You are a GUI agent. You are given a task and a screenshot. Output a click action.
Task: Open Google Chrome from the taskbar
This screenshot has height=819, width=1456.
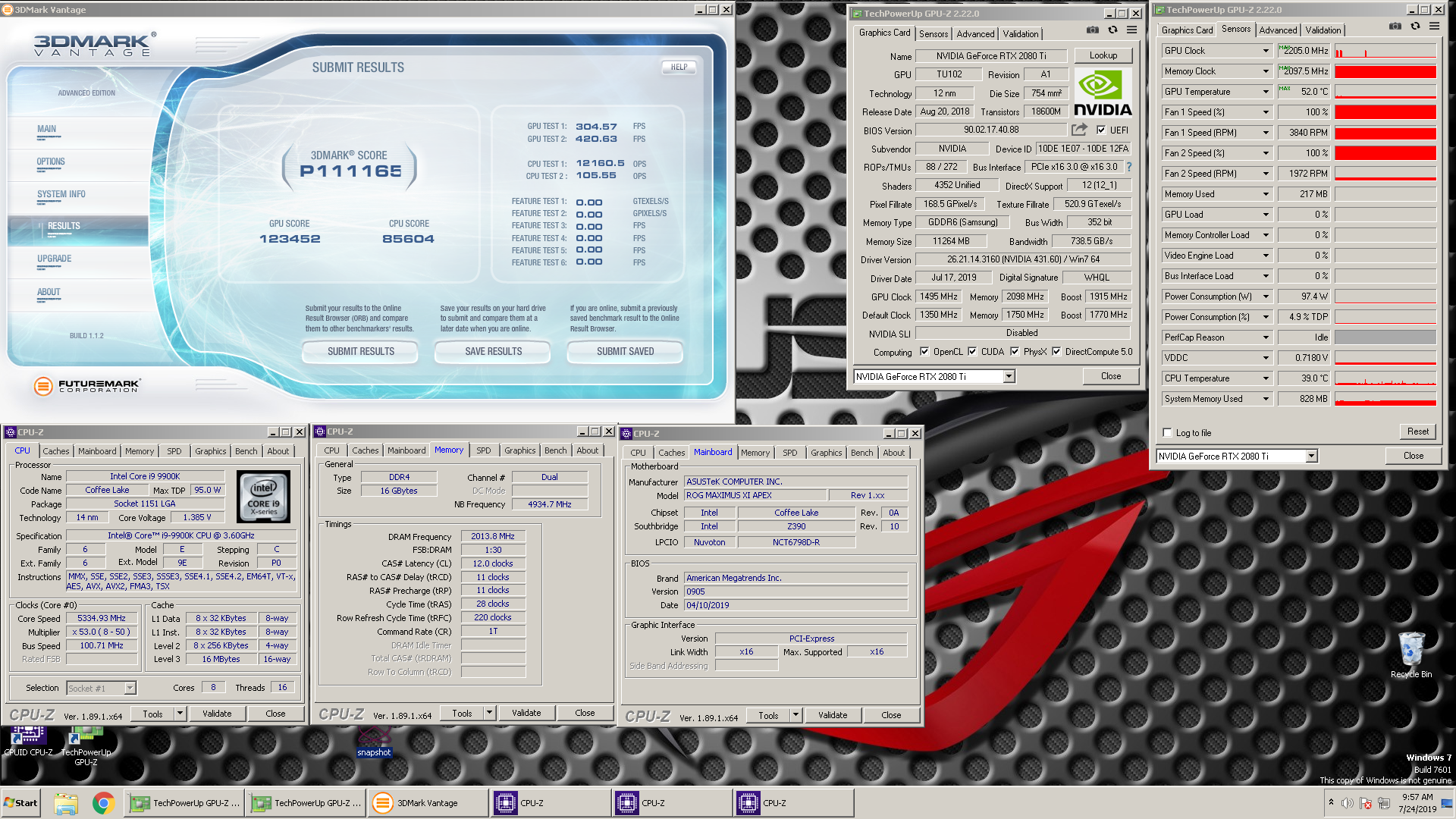coord(104,803)
